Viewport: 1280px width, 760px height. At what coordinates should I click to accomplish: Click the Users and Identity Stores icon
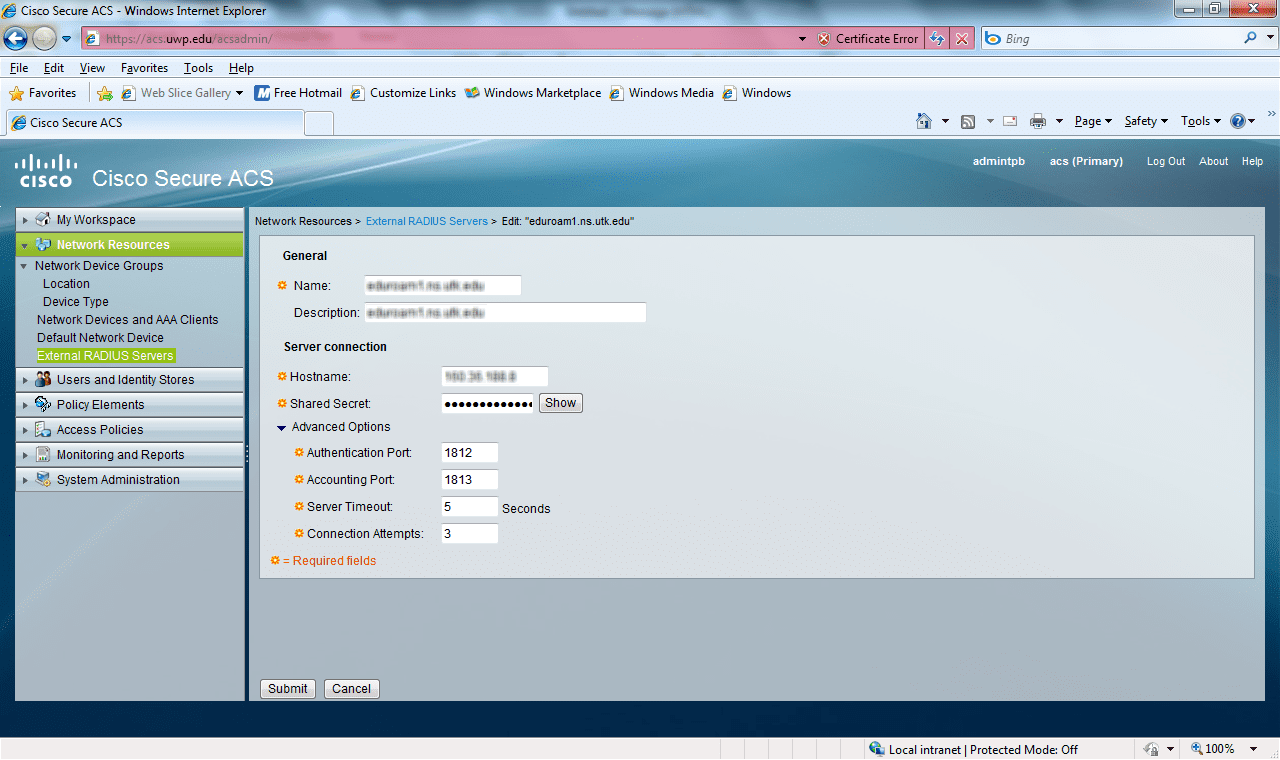click(x=43, y=380)
